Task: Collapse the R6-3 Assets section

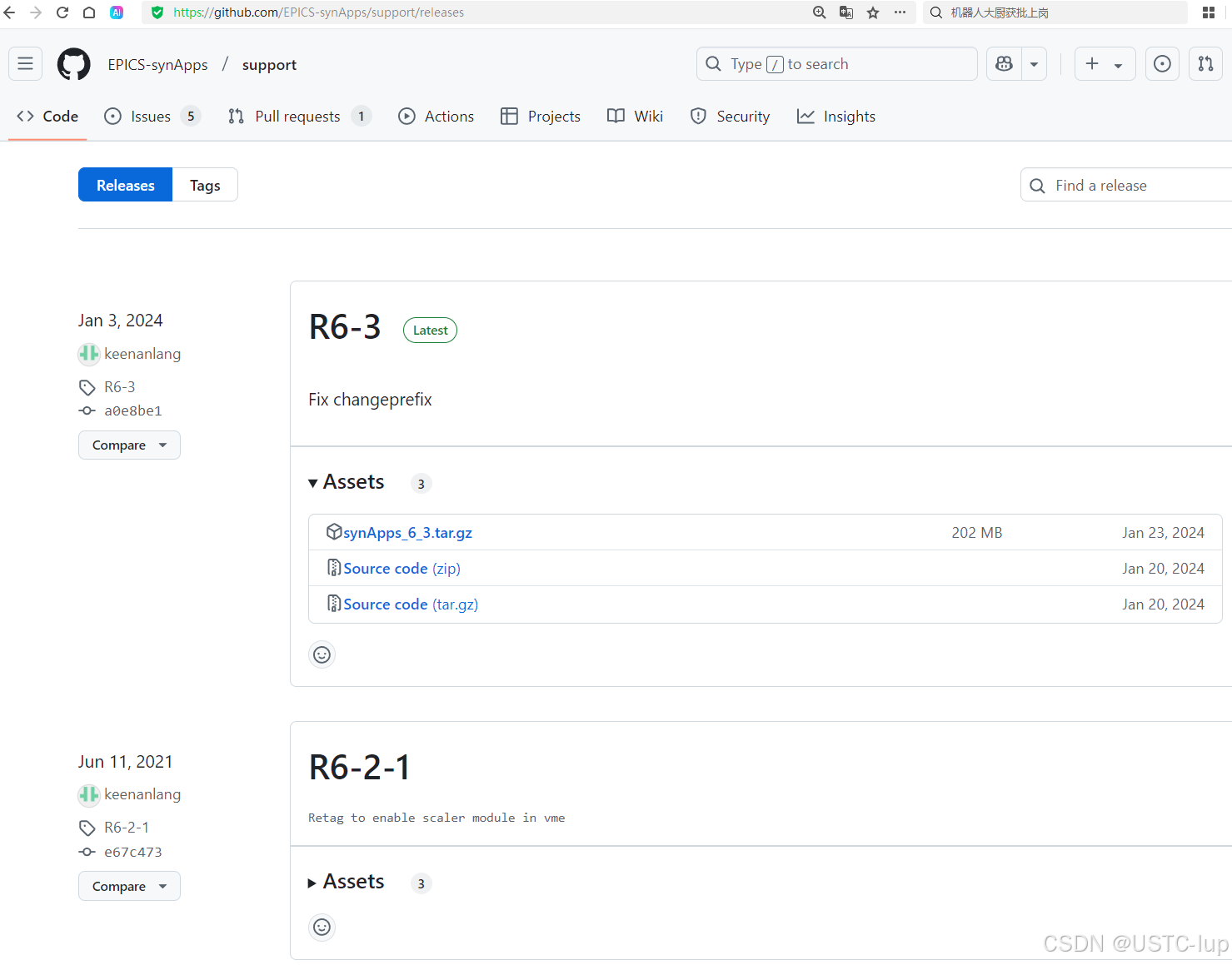Action: [x=347, y=482]
